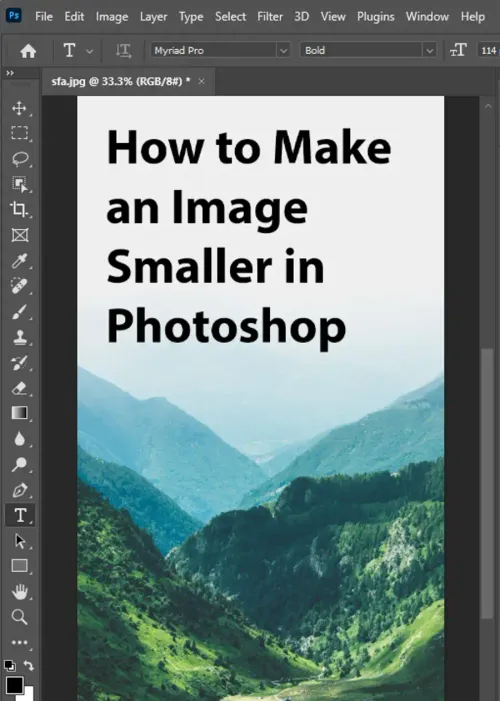Screen dimensions: 500x701
Task: Open the 3D menu
Action: [301, 17]
